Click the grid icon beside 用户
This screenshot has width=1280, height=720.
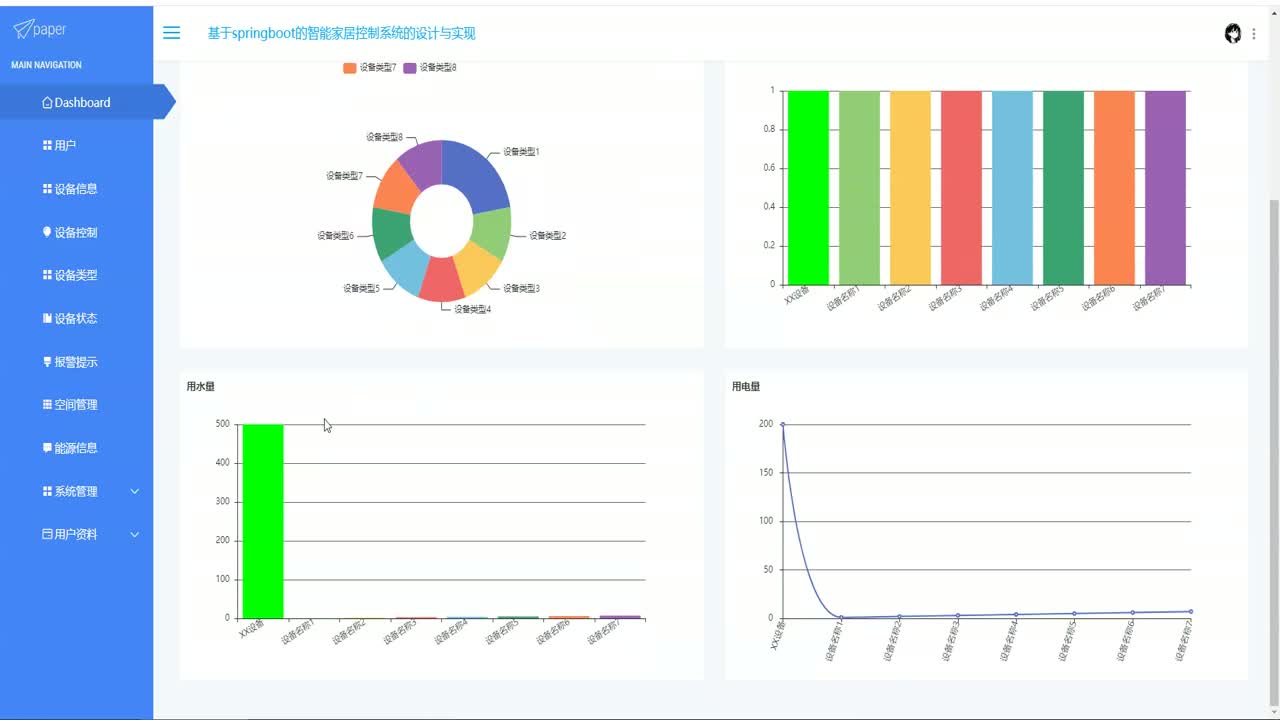(x=47, y=145)
